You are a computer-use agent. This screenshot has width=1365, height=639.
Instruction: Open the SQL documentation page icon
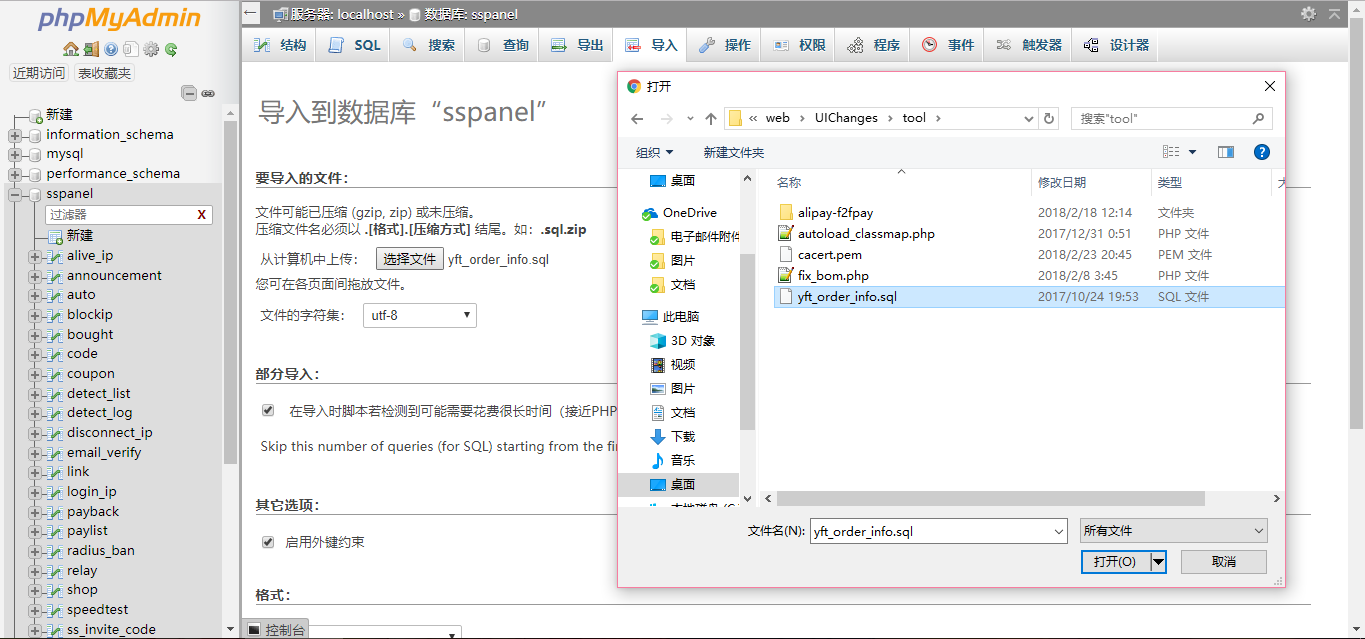131,49
